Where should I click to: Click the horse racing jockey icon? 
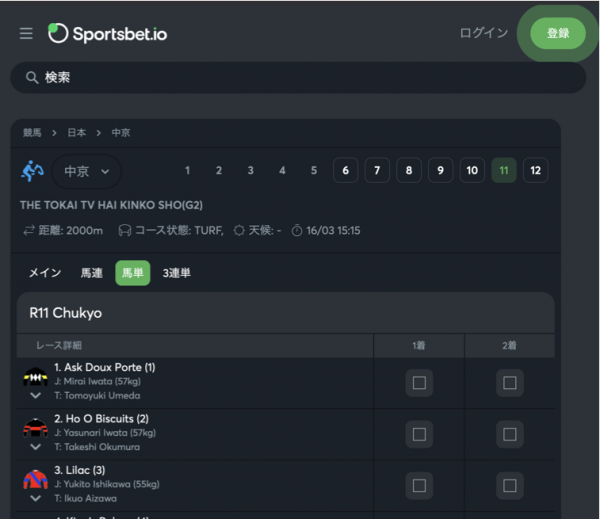32,171
